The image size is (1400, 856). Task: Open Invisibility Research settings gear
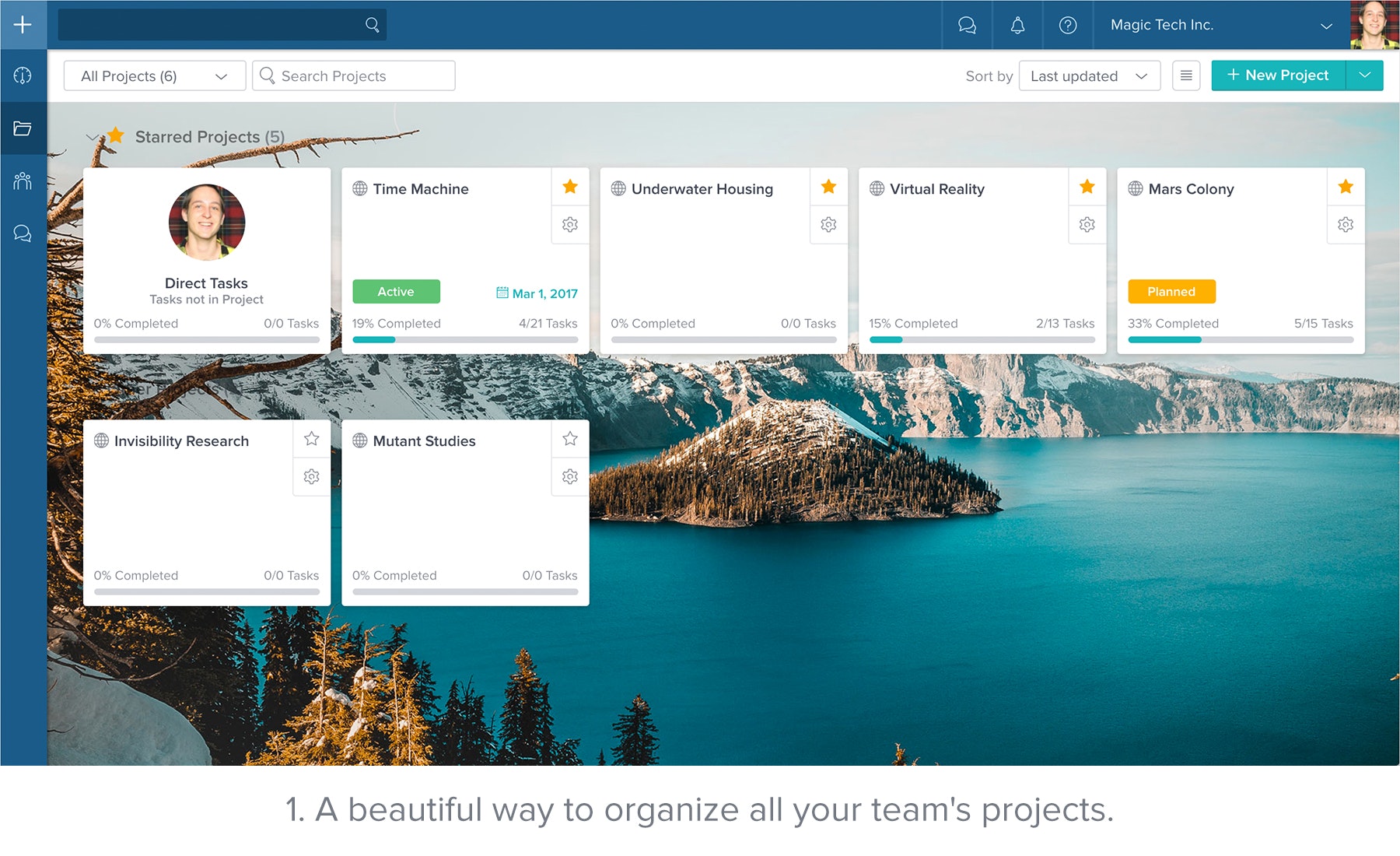click(x=312, y=477)
